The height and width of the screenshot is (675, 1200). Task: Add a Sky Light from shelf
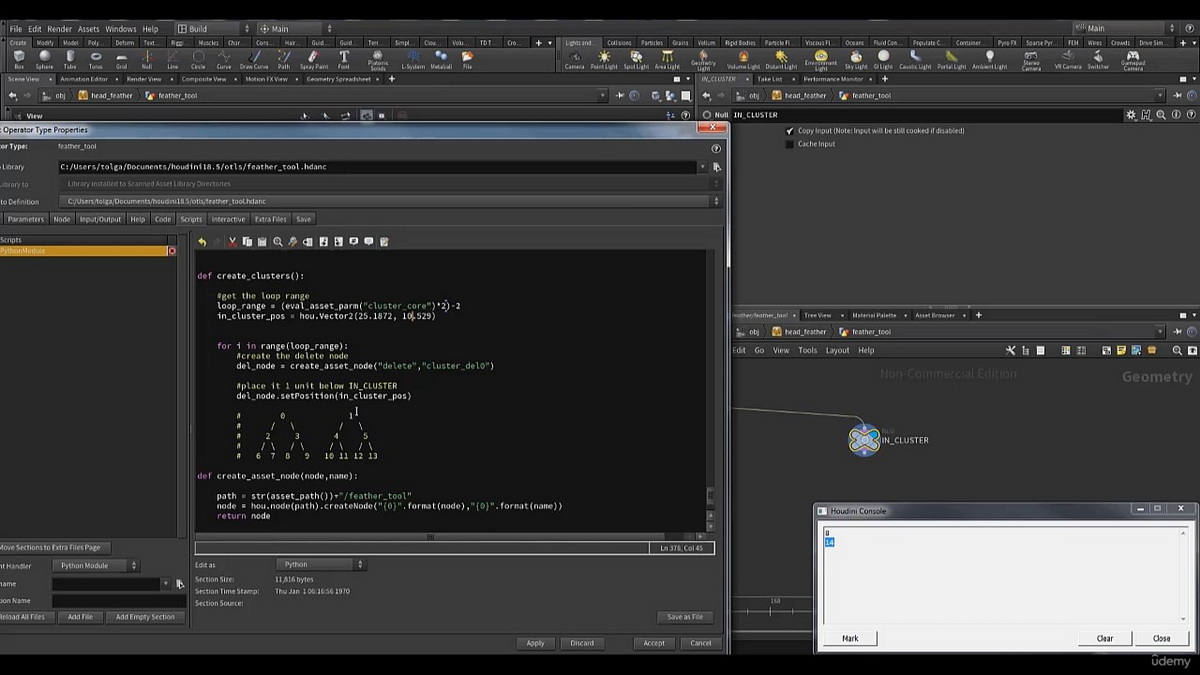pos(856,60)
